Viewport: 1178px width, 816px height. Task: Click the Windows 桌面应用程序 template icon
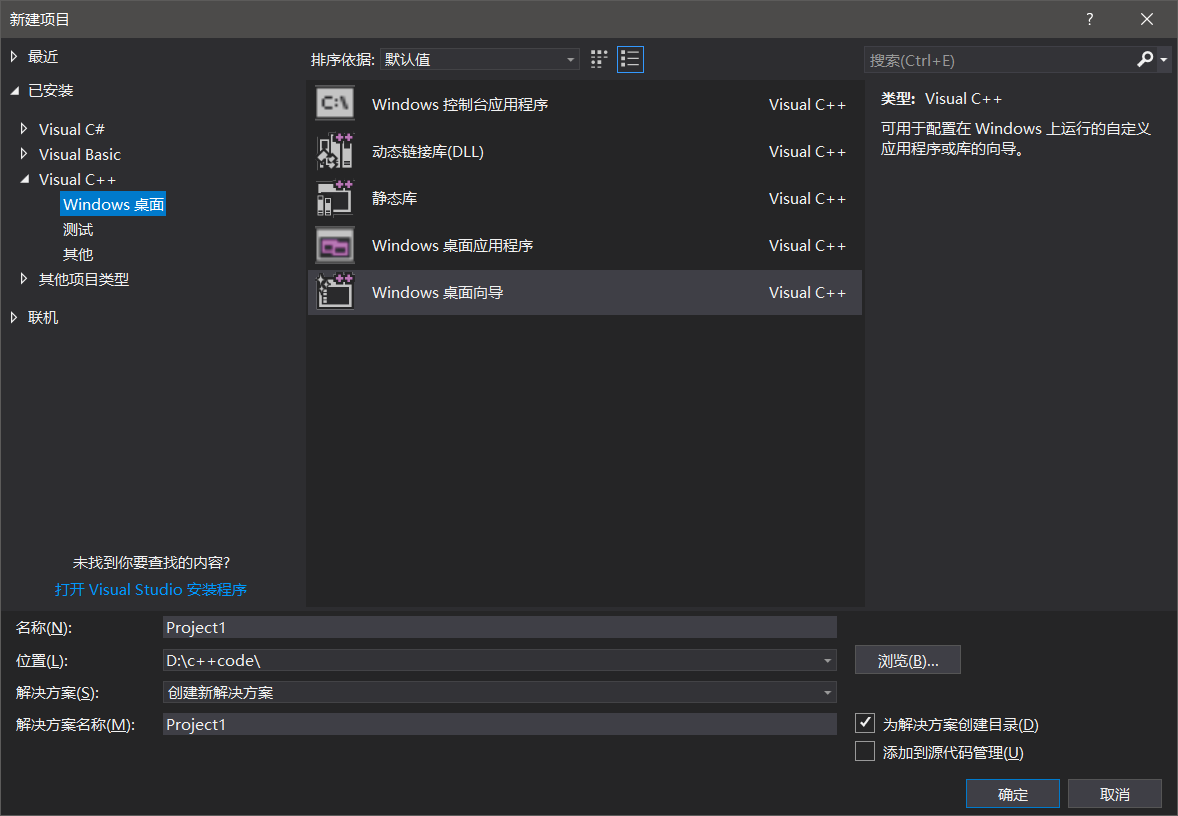coord(335,246)
